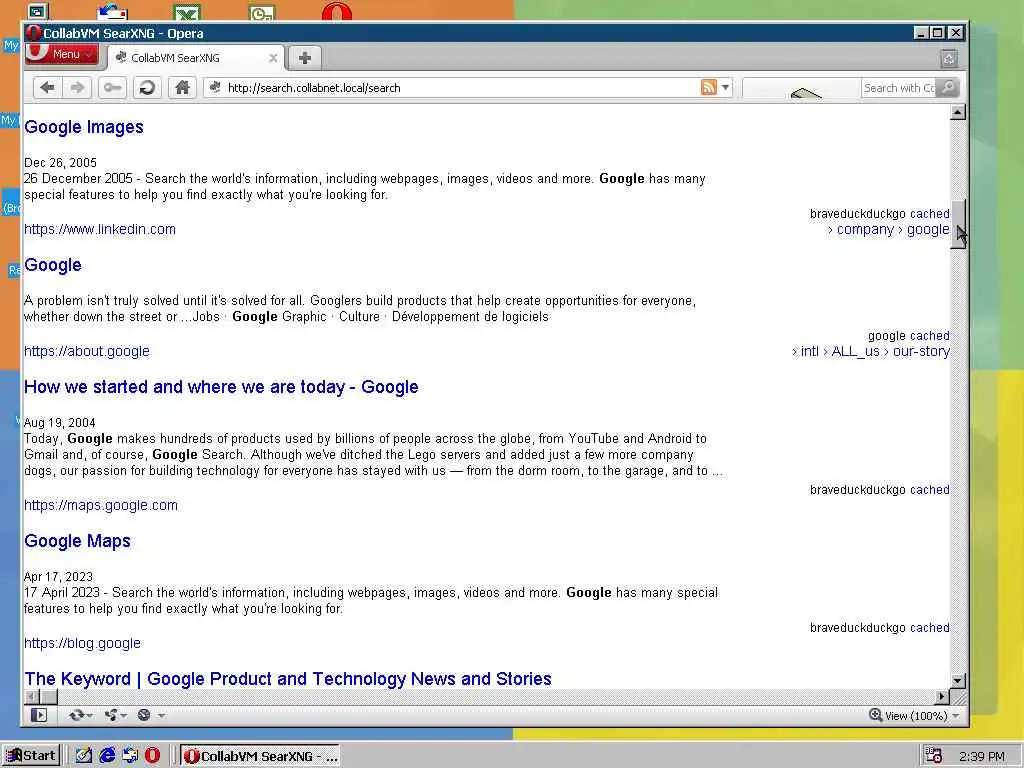Viewport: 1024px width, 768px height.
Task: Open the red Opera Menu button
Action: click(61, 54)
